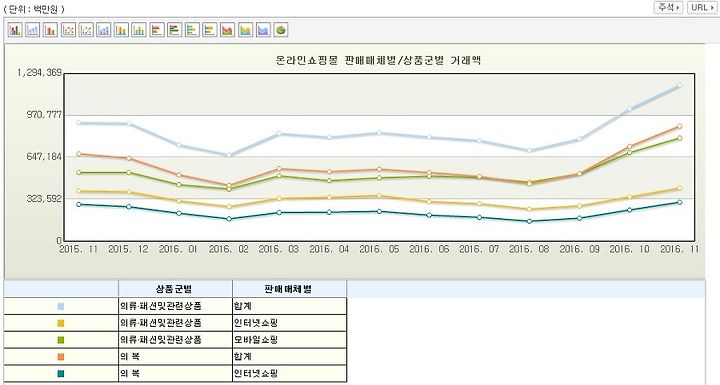Click yellow line's 2016.05 data point
The height and width of the screenshot is (385, 720).
pos(379,196)
